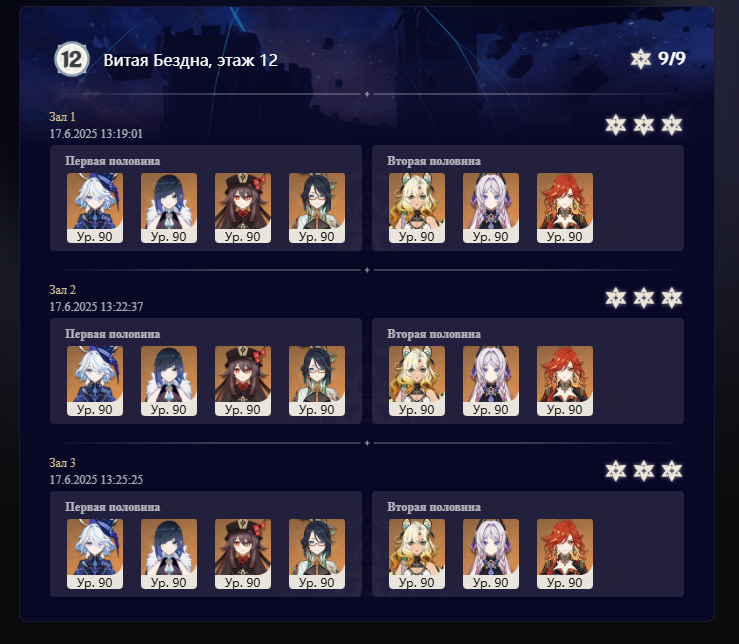Select Mavuika portrait in Зал 2 second half
The width and height of the screenshot is (739, 644).
[565, 381]
